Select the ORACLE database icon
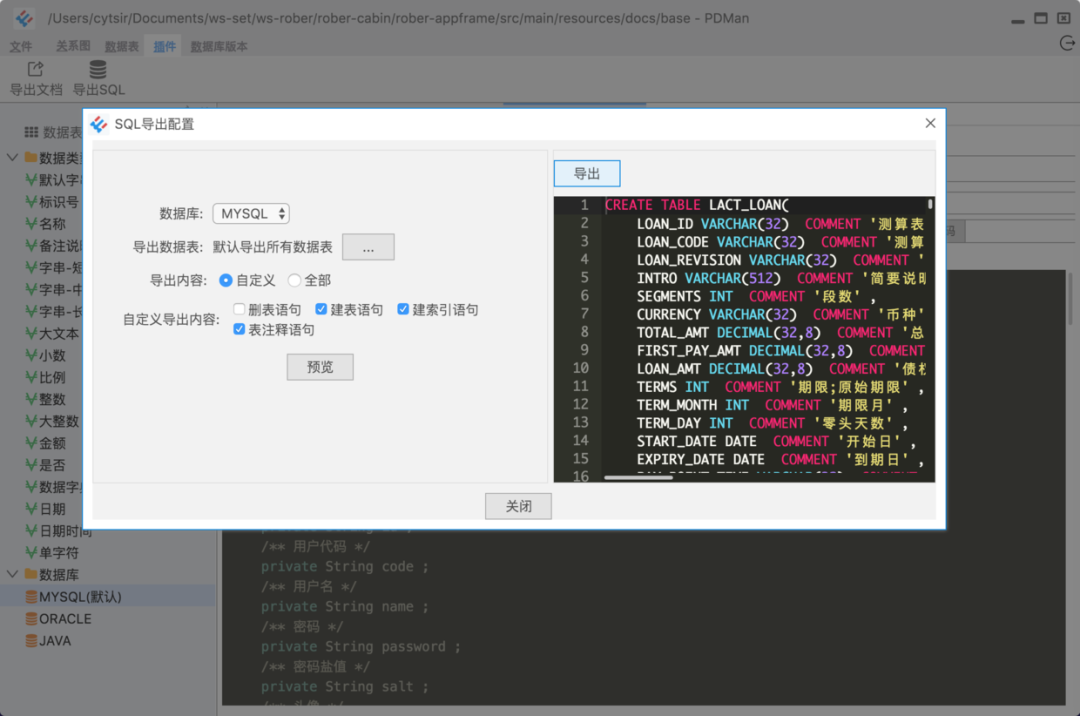Viewport: 1080px width, 716px height. (x=31, y=618)
